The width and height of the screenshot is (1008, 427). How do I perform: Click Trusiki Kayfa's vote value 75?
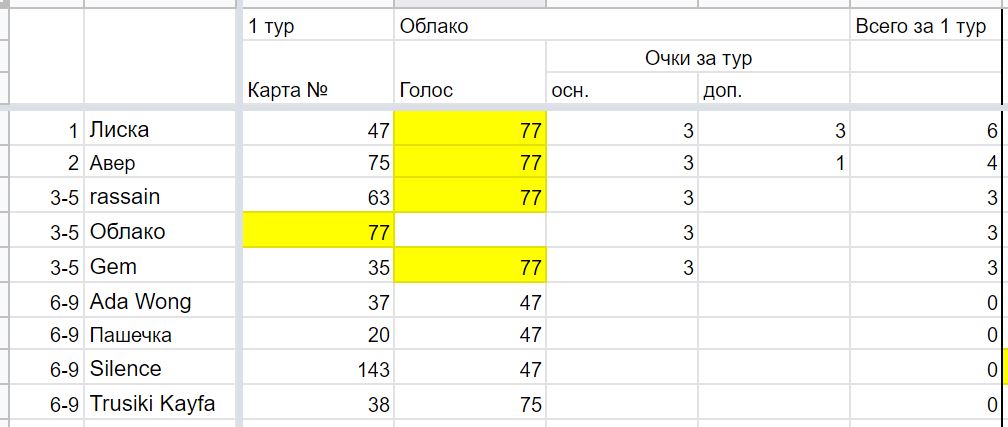pyautogui.click(x=470, y=403)
